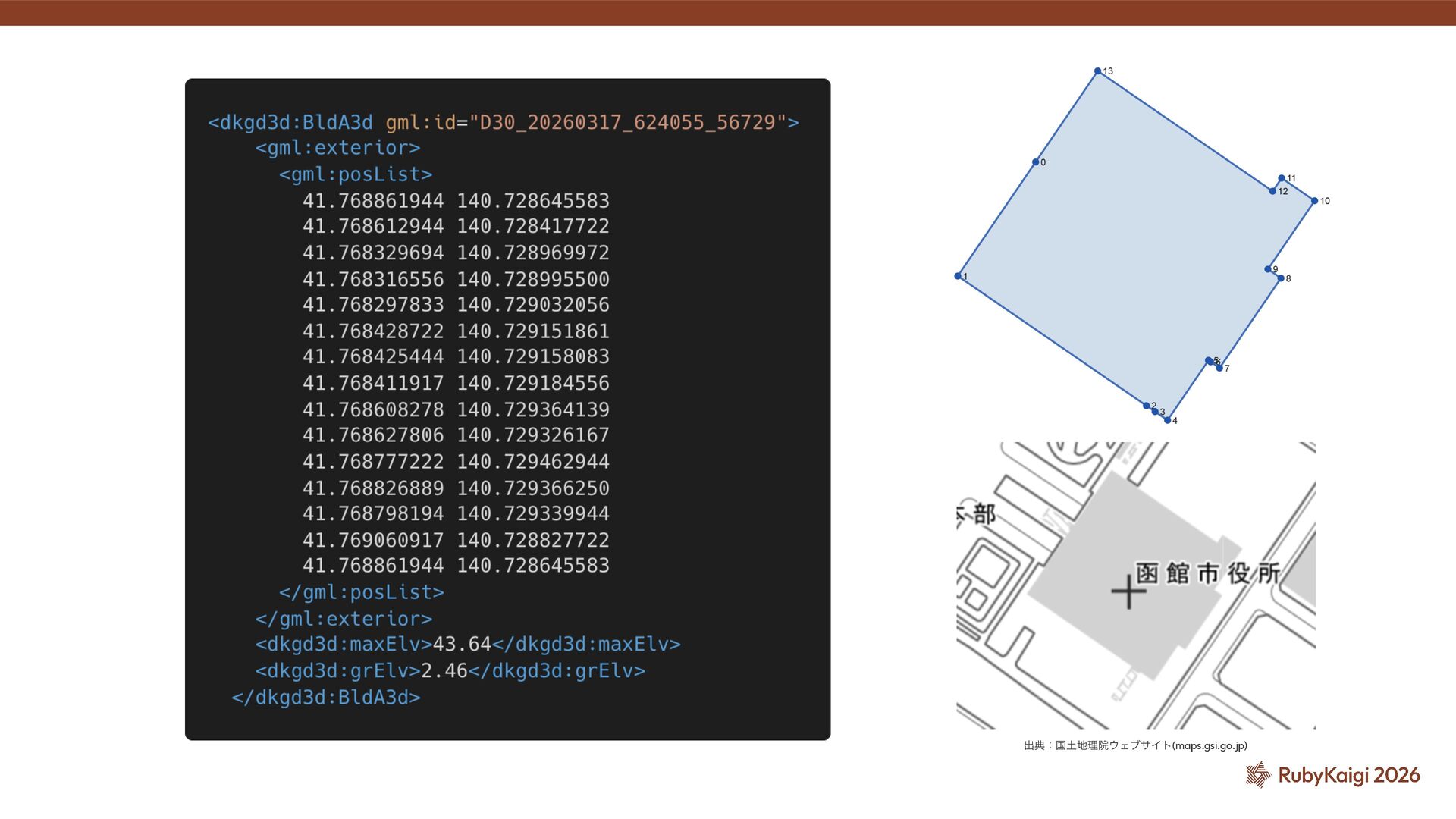This screenshot has width=1456, height=819.
Task: Click polygon vertex point labeled 4
Action: click(1168, 420)
